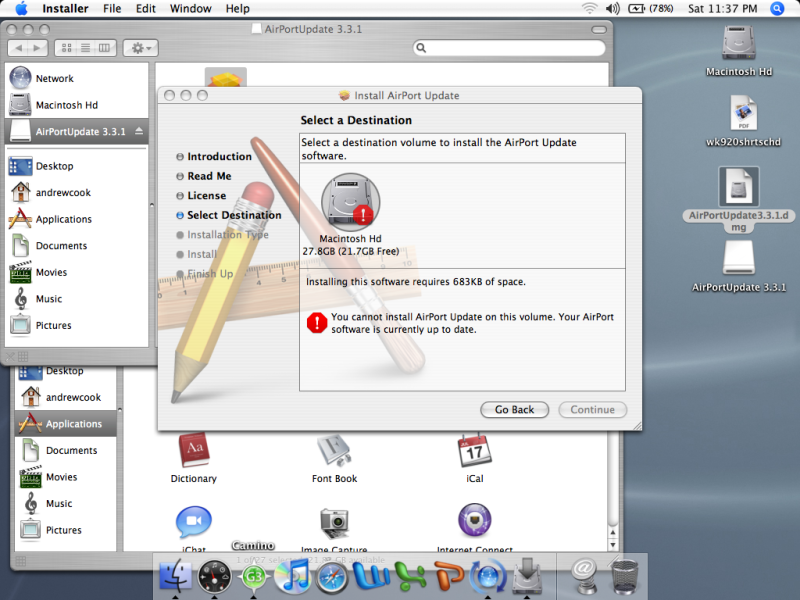Select wk920shrtschd PDF on the desktop
This screenshot has width=800, height=600.
743,113
